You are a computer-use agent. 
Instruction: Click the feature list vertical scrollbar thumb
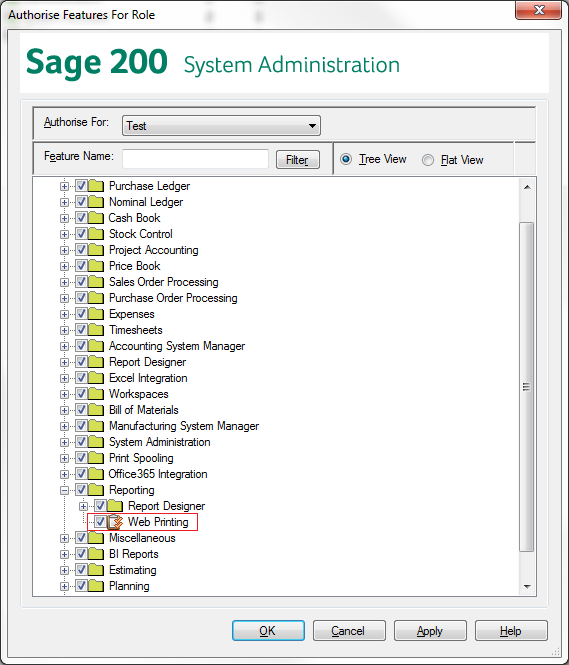[527, 386]
